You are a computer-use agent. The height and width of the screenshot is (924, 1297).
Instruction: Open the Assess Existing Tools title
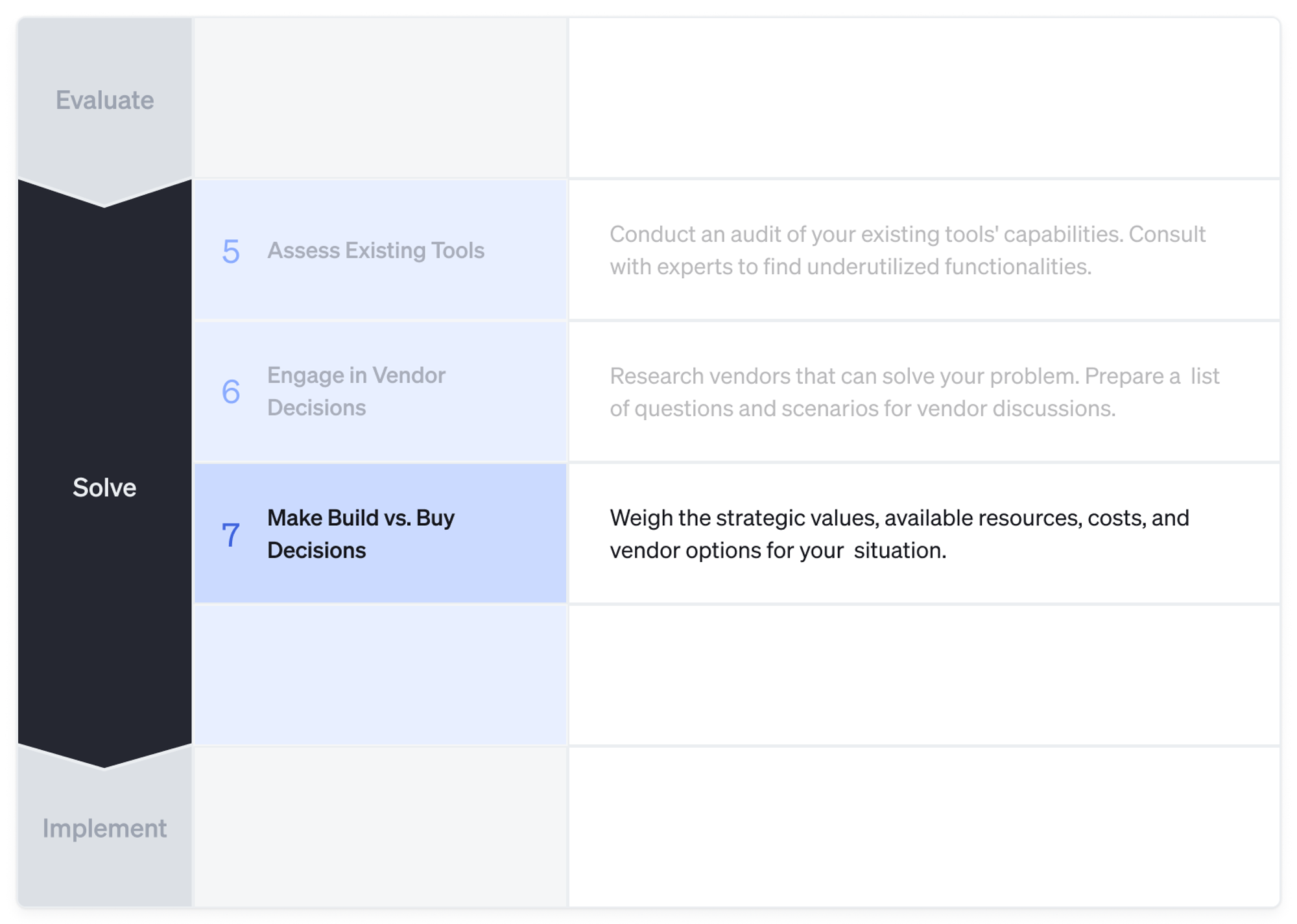375,250
